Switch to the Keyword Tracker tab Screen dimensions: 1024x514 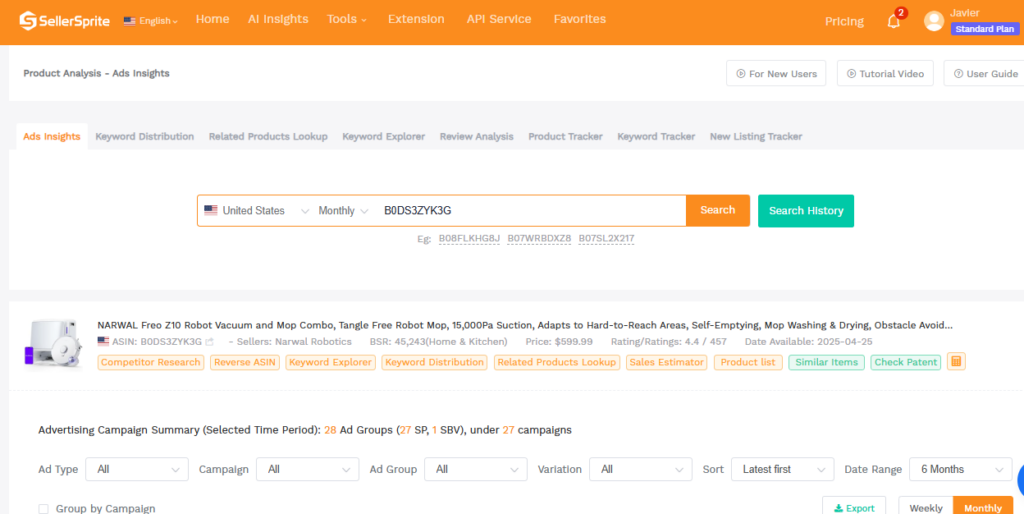(x=656, y=137)
